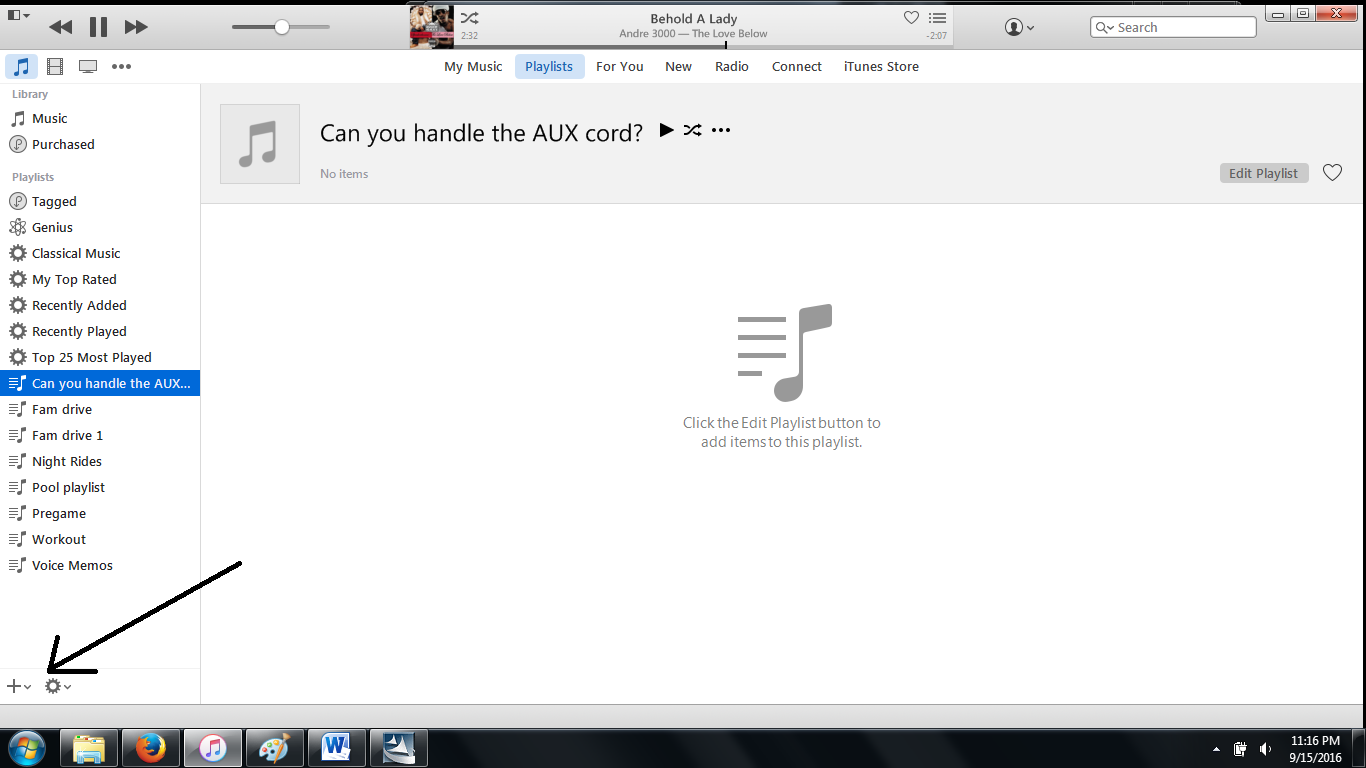Open the iTunes window menu at top-left
Screen dimensions: 1366x768
point(19,15)
